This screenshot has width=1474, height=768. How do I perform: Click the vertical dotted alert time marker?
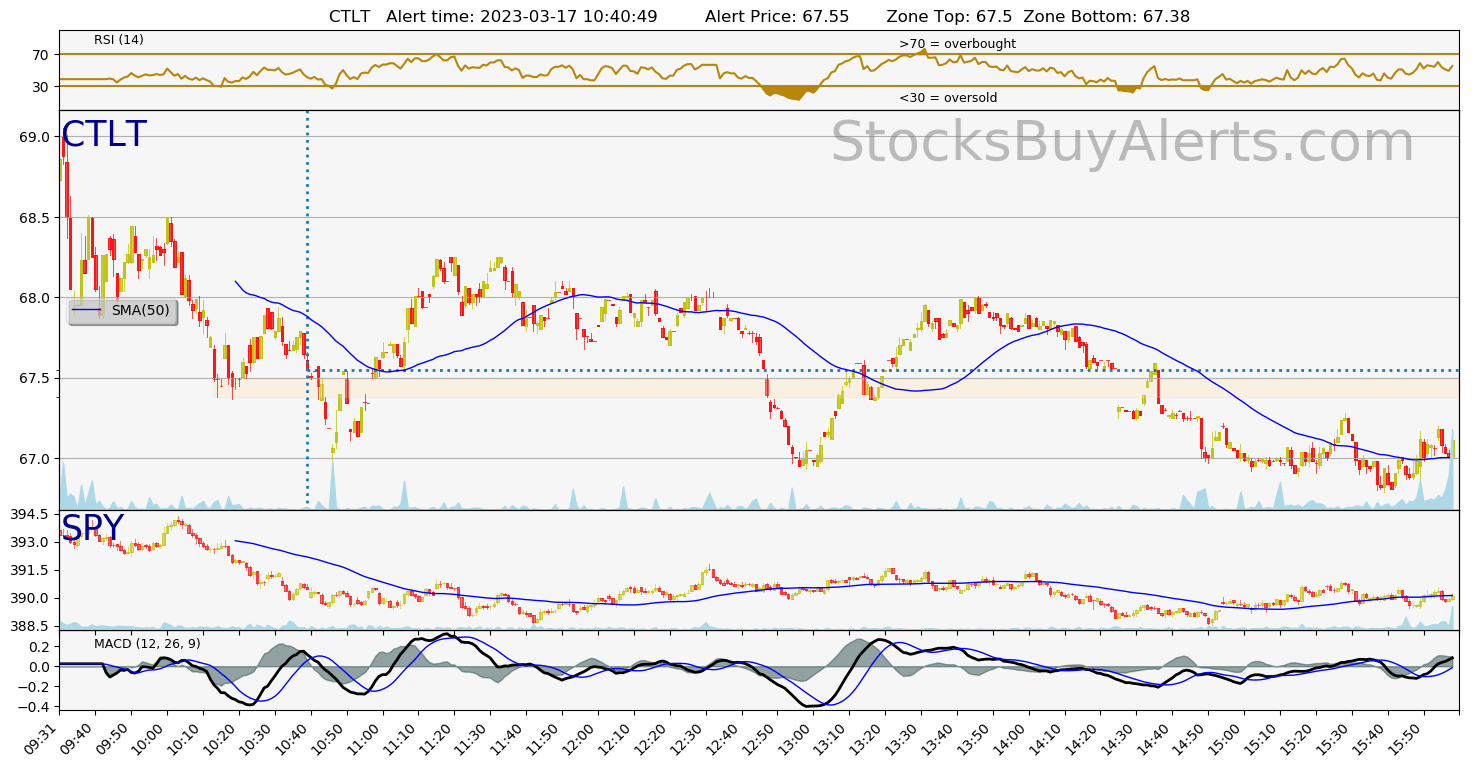pyautogui.click(x=307, y=309)
